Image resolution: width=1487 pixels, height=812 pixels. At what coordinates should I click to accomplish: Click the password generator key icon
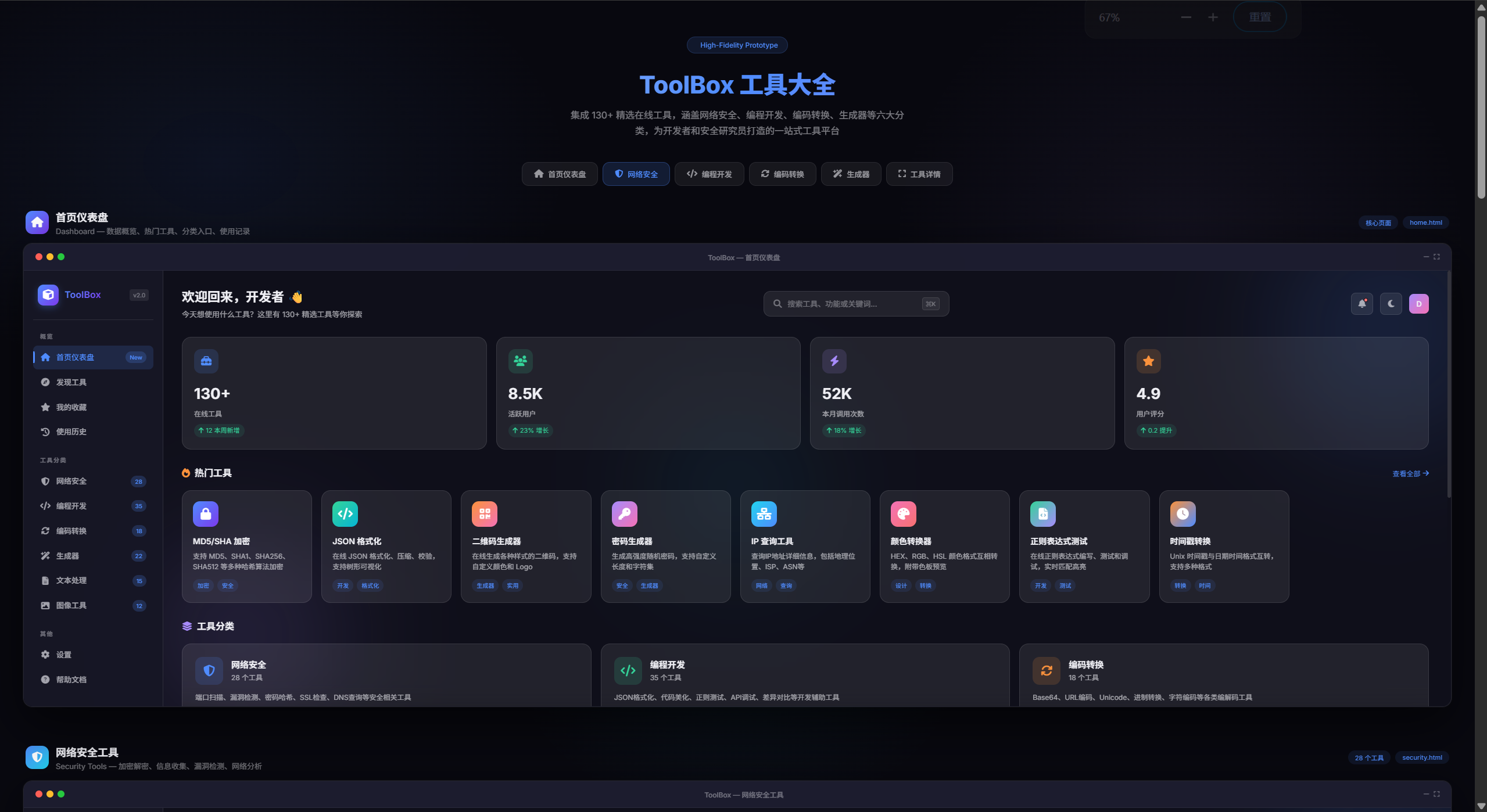(624, 513)
